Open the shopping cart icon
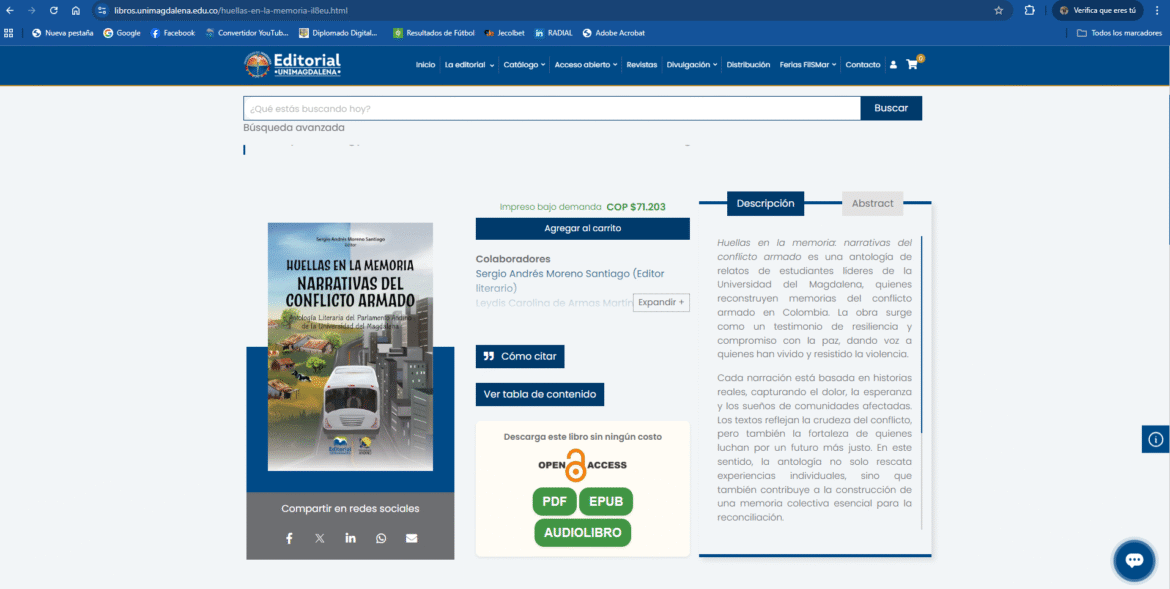The height and width of the screenshot is (589, 1170). click(912, 65)
